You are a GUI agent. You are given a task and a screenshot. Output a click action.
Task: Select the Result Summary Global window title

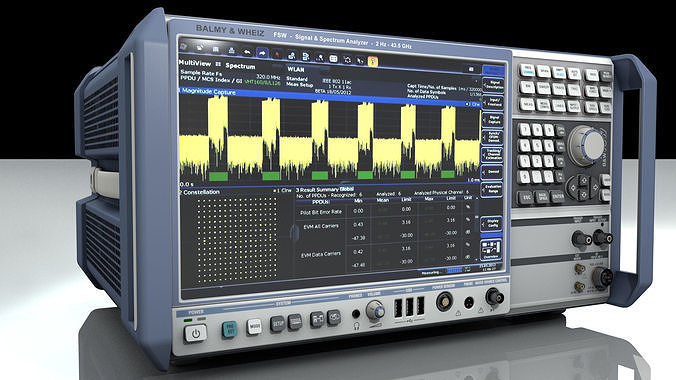click(325, 189)
